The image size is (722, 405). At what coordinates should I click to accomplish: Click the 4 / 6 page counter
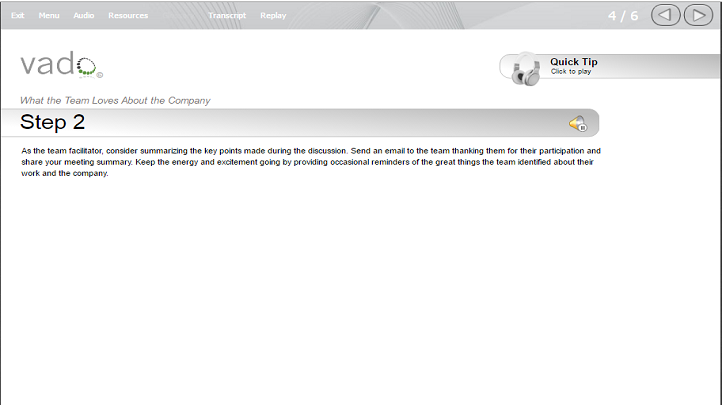[623, 16]
